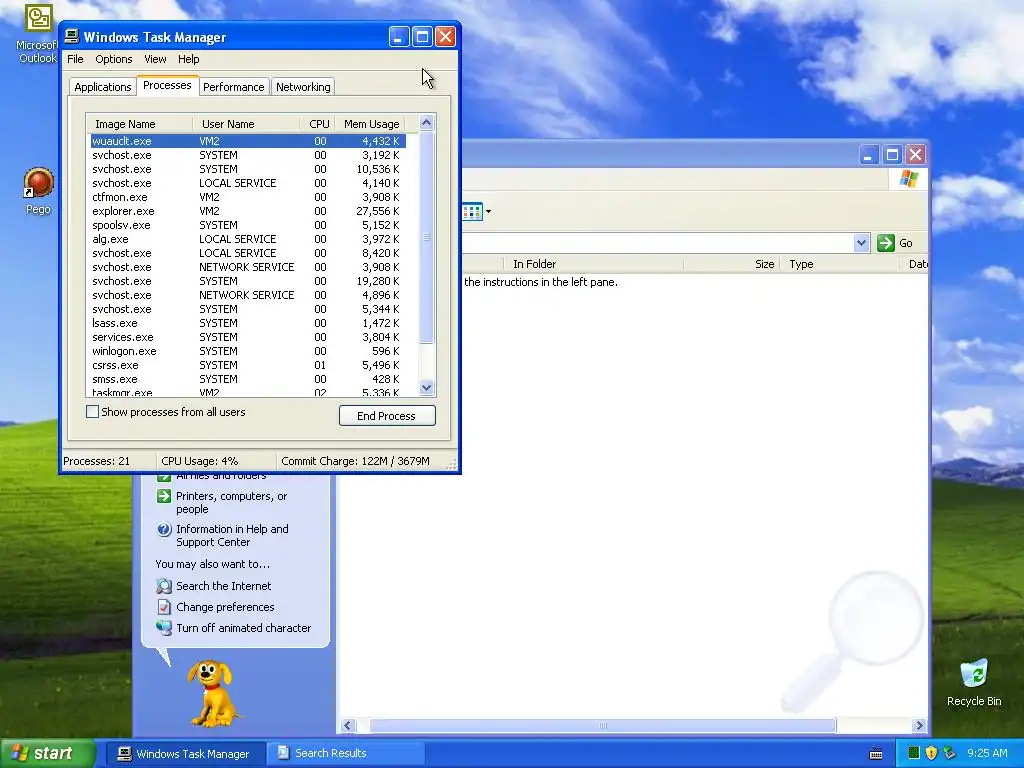
Task: Click the In Folder column header
Action: [x=593, y=264]
